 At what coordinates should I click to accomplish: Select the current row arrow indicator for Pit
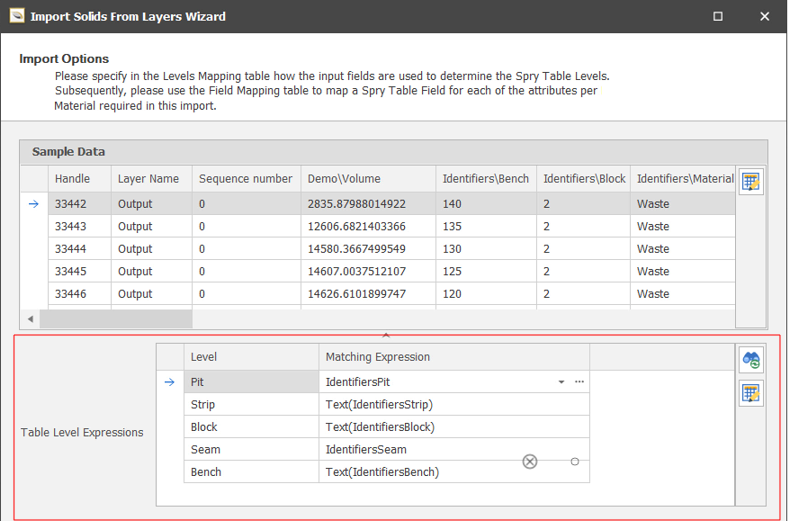tap(169, 382)
